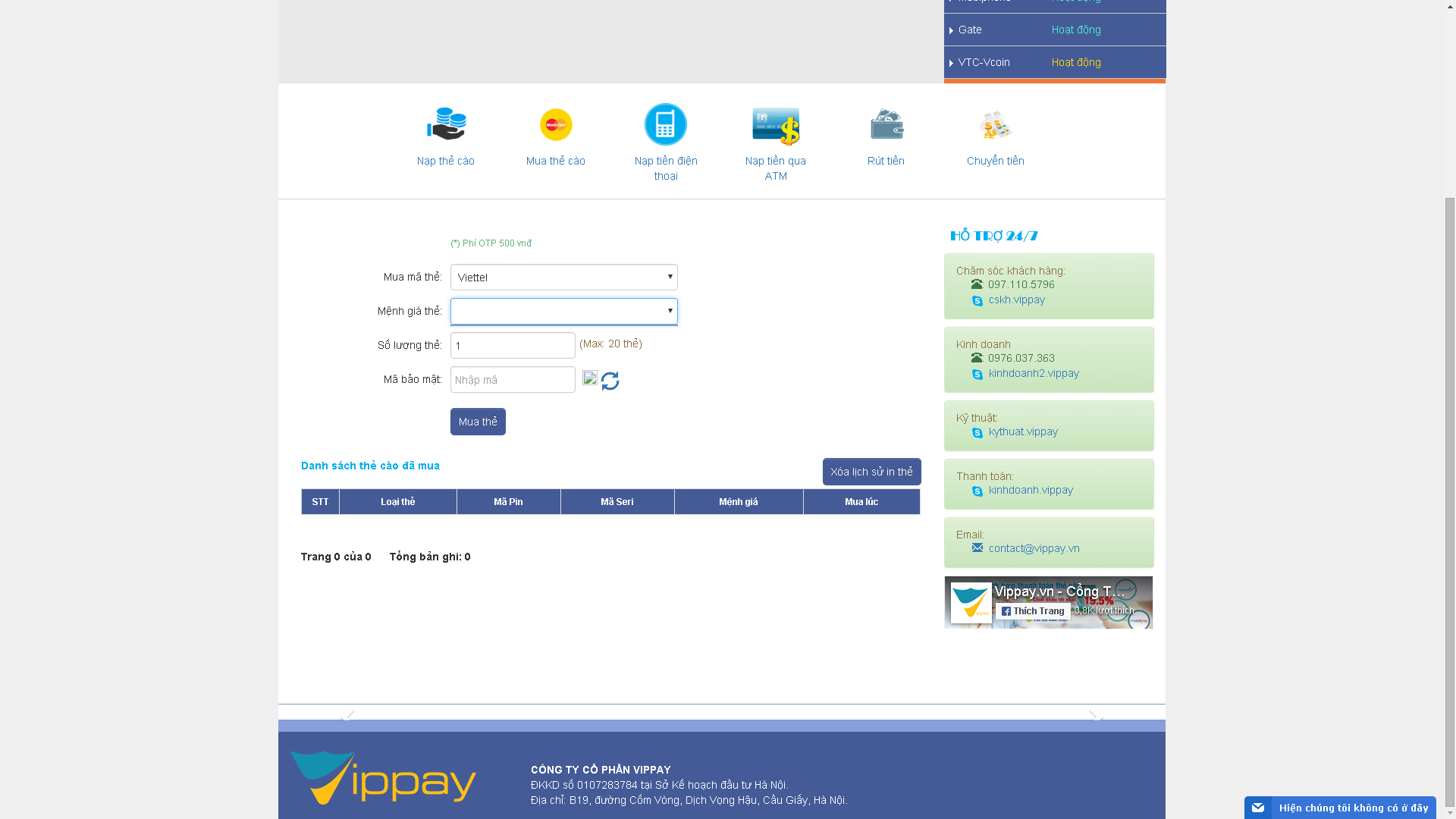Click the Mã bảo mật input field
This screenshot has width=1456, height=819.
tap(513, 380)
